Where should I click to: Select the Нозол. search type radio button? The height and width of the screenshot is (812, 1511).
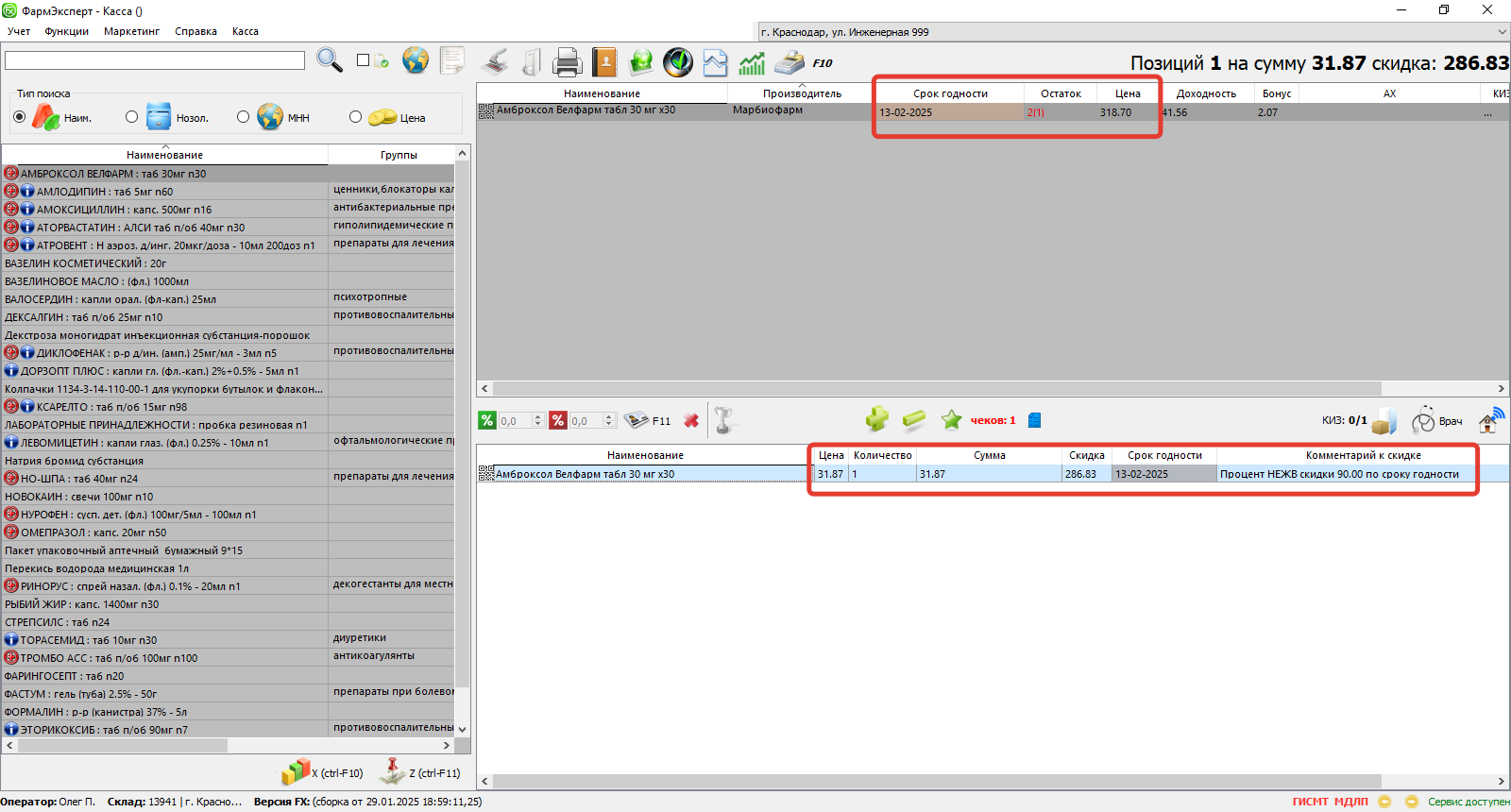[x=131, y=117]
